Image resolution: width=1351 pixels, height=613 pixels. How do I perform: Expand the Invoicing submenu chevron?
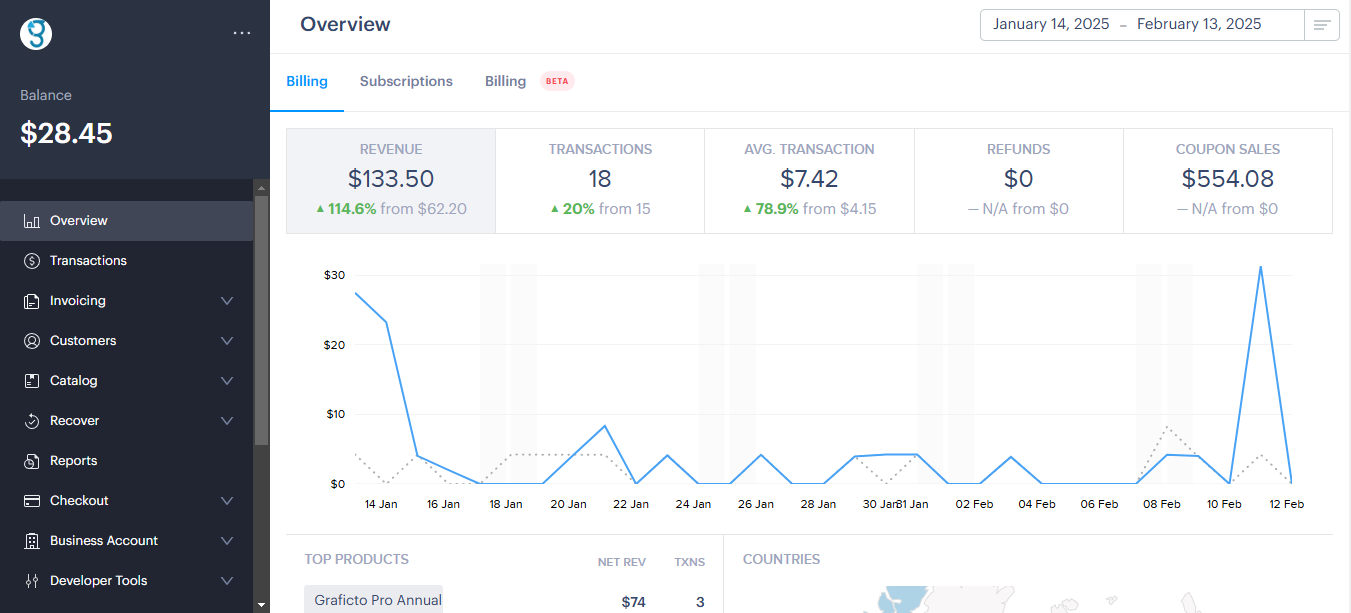[x=227, y=301]
